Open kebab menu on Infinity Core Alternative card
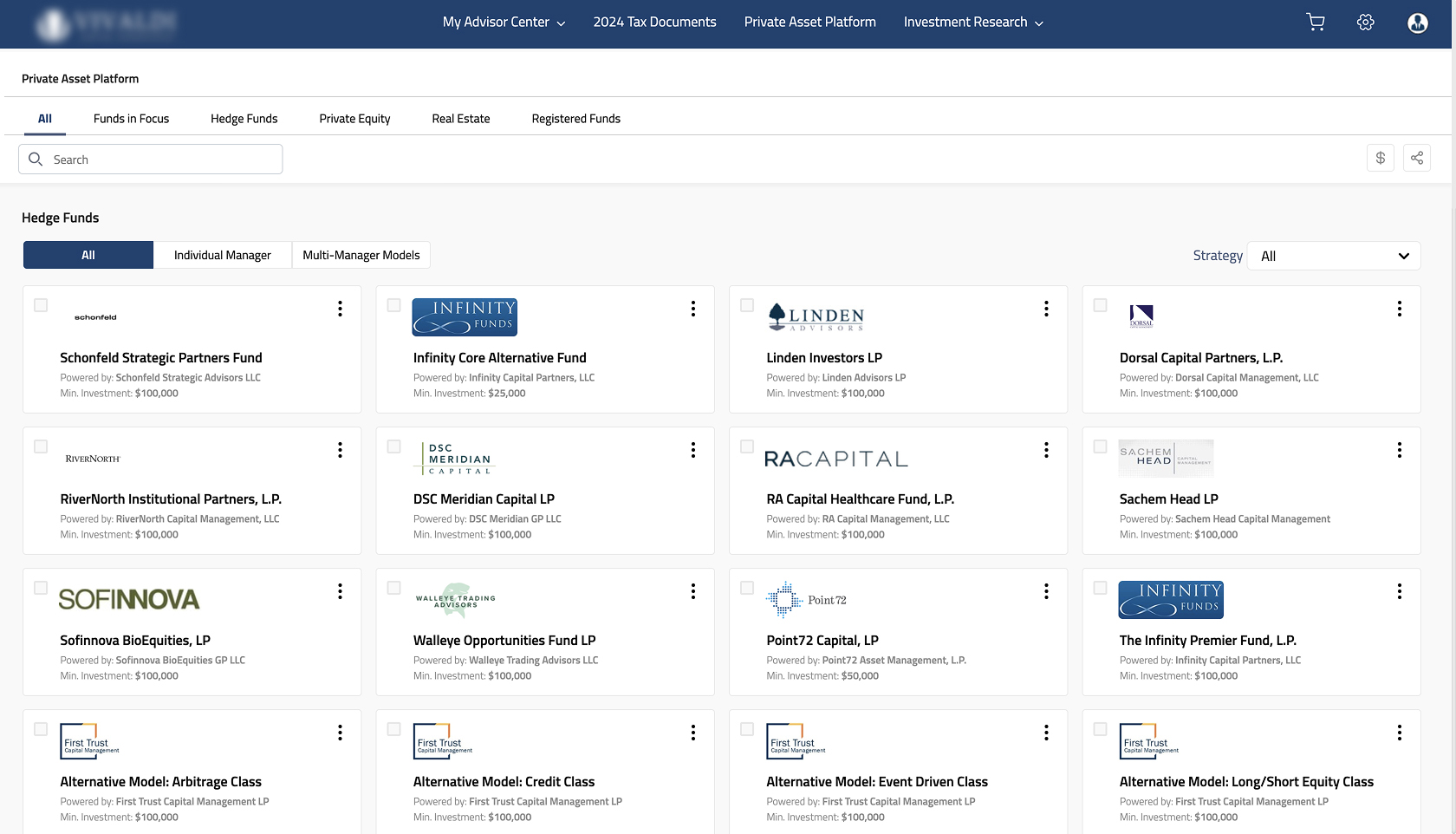1456x834 pixels. [x=693, y=309]
